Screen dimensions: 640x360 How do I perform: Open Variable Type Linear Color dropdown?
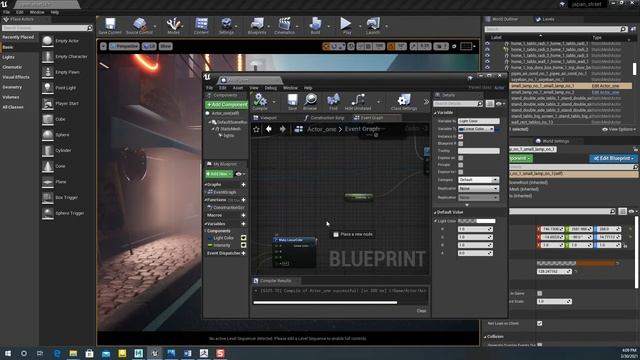(x=476, y=129)
